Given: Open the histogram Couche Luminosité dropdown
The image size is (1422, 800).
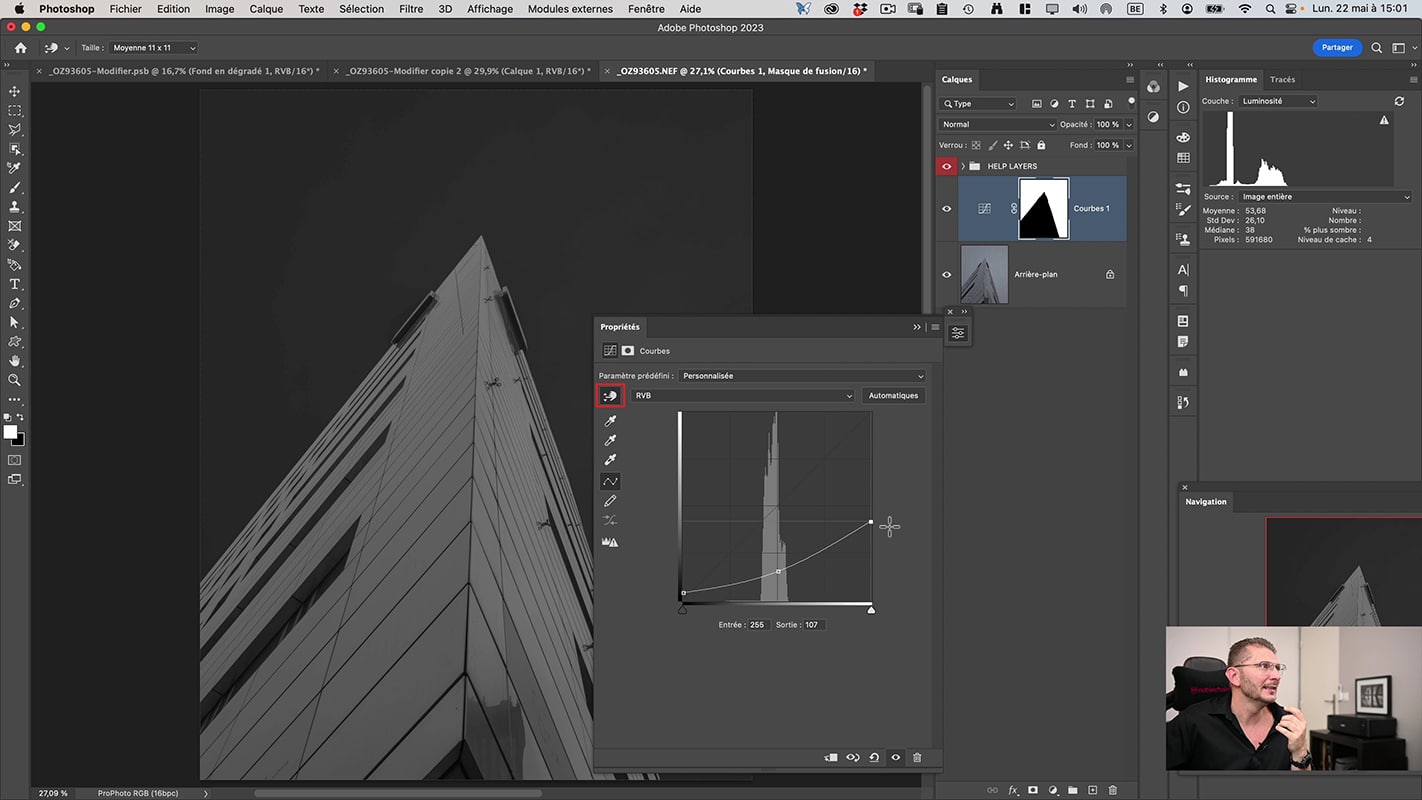Looking at the screenshot, I should [x=1278, y=101].
